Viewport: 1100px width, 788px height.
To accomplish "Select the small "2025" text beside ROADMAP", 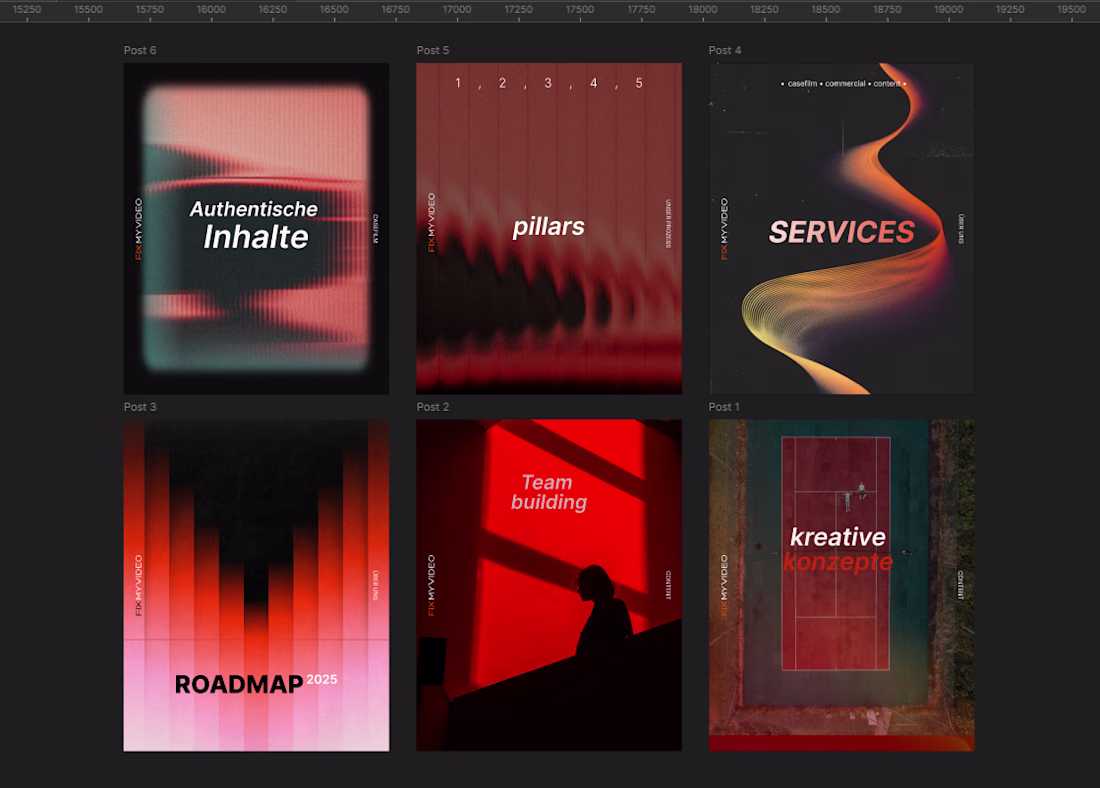I will 322,679.
